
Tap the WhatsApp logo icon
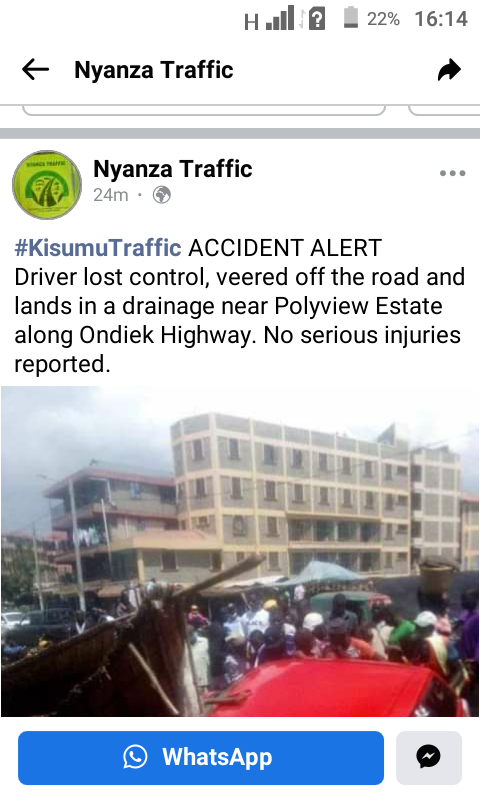click(135, 757)
